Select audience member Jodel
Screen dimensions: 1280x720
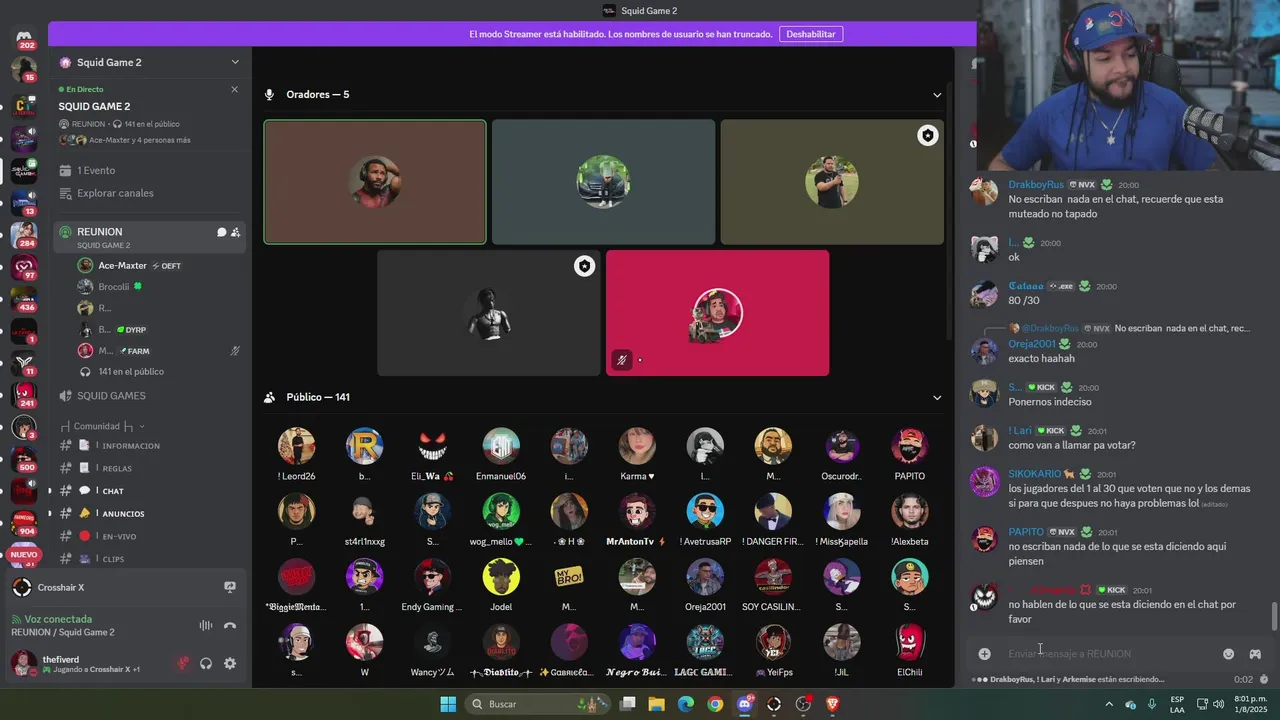[501, 585]
